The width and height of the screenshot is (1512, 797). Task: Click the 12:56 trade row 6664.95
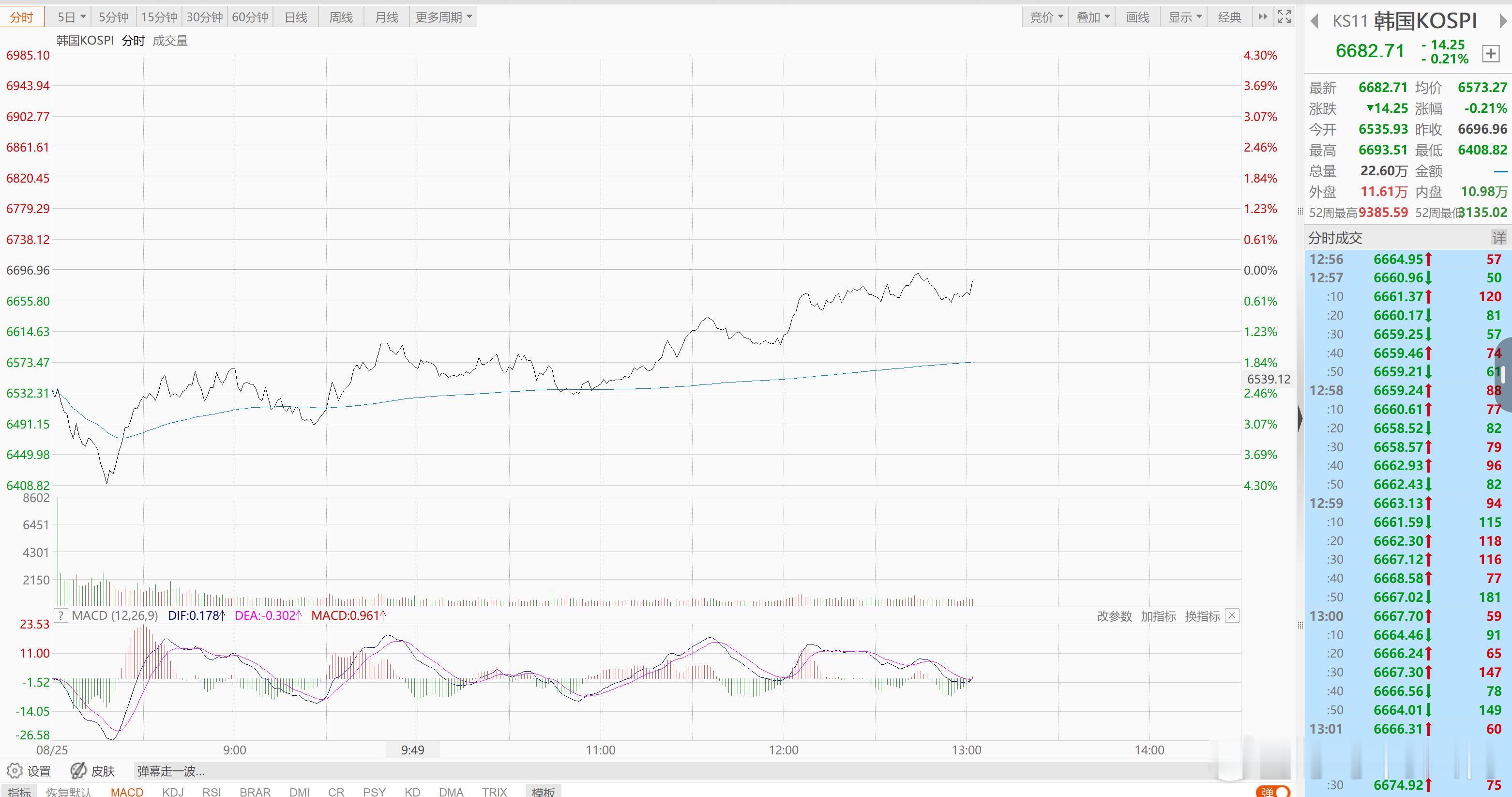[x=1407, y=259]
